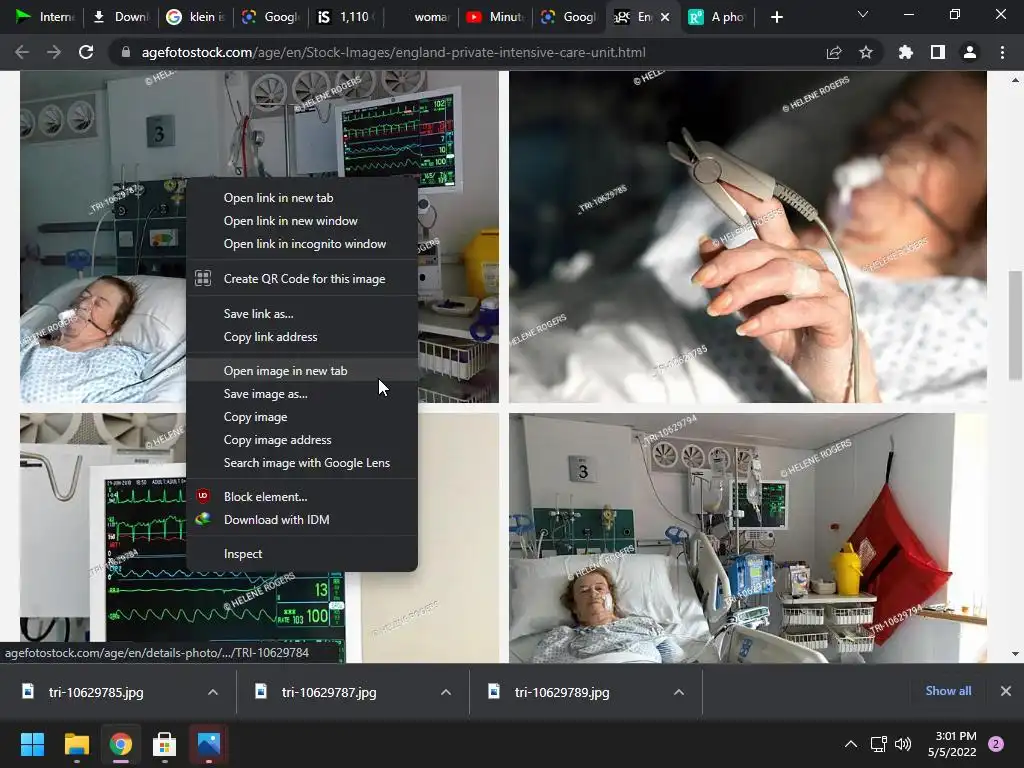Image resolution: width=1024 pixels, height=768 pixels.
Task: Expand options for tri-10629789.jpg download
Action: tap(679, 692)
